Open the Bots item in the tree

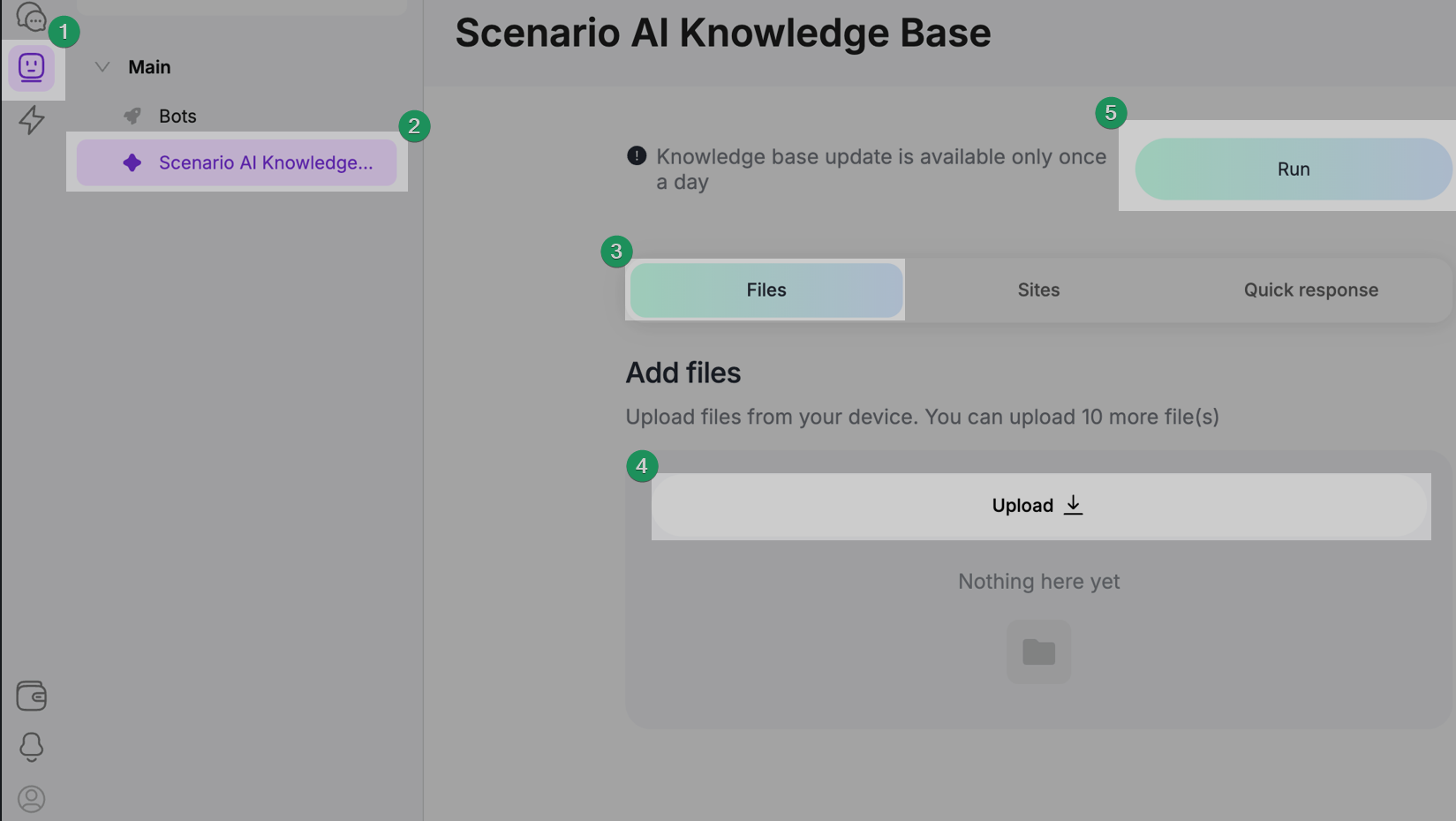pyautogui.click(x=177, y=117)
